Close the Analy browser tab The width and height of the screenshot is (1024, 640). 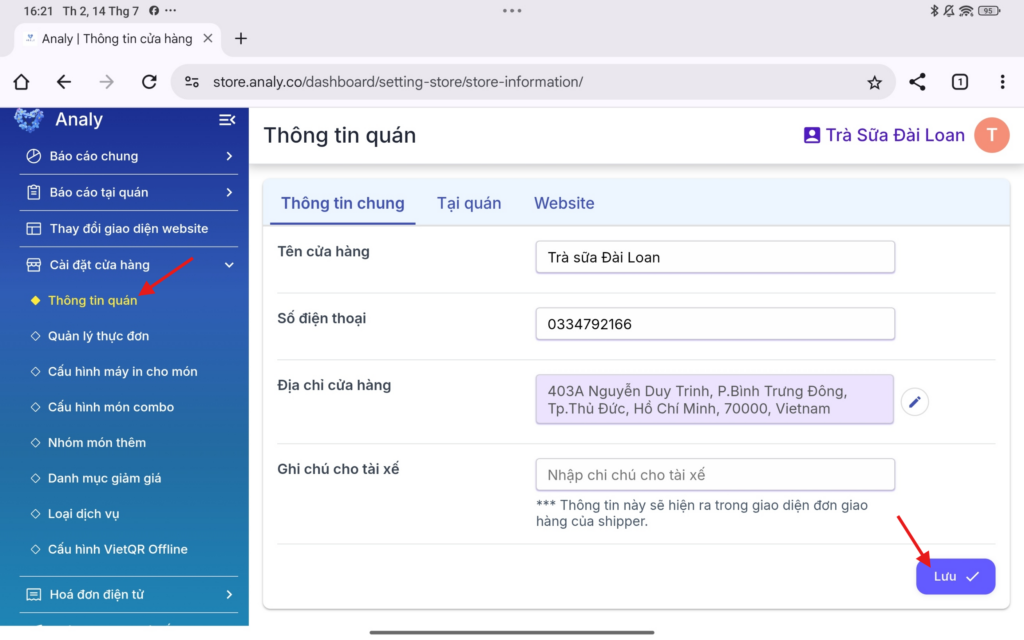pyautogui.click(x=208, y=38)
